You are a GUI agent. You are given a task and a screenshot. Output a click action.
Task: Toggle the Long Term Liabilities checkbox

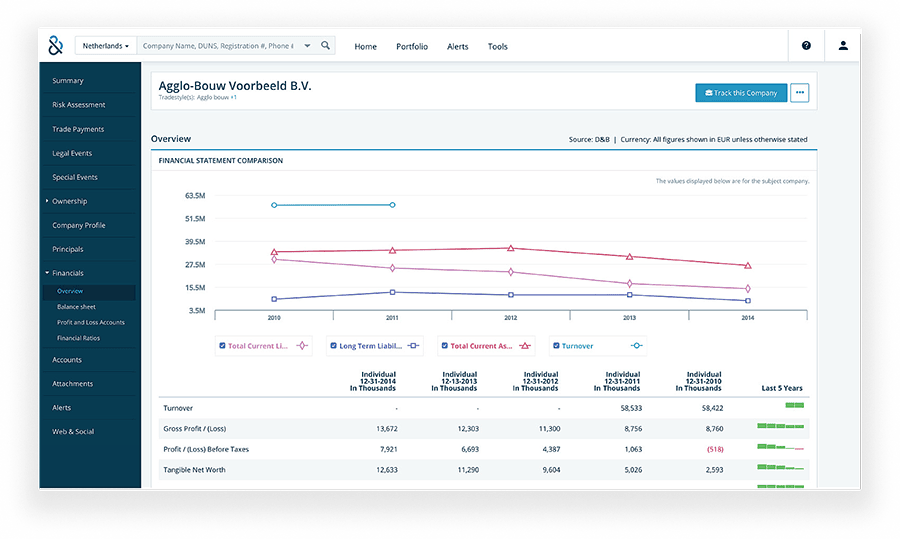pos(333,346)
